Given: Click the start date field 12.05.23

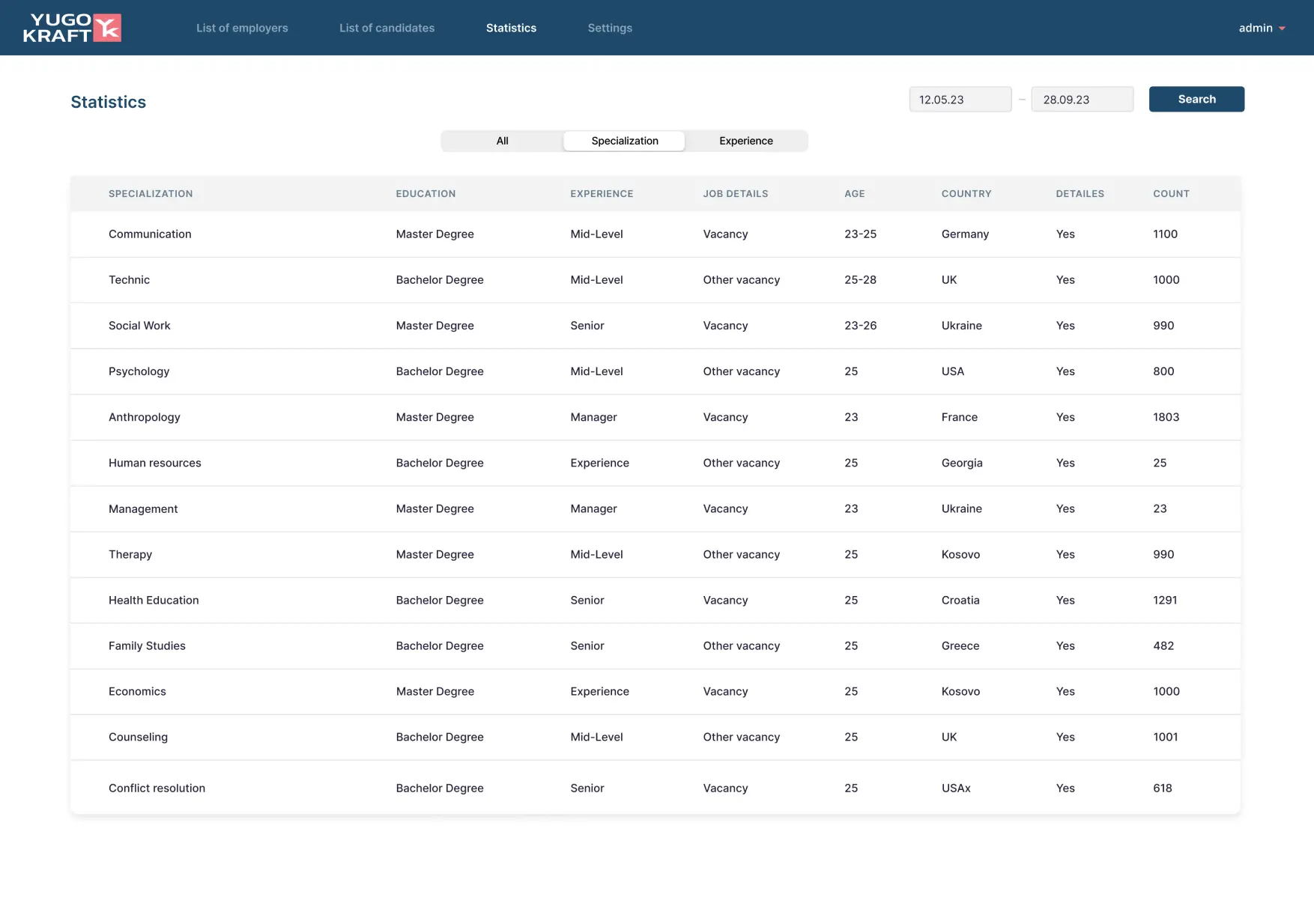Looking at the screenshot, I should coord(960,100).
